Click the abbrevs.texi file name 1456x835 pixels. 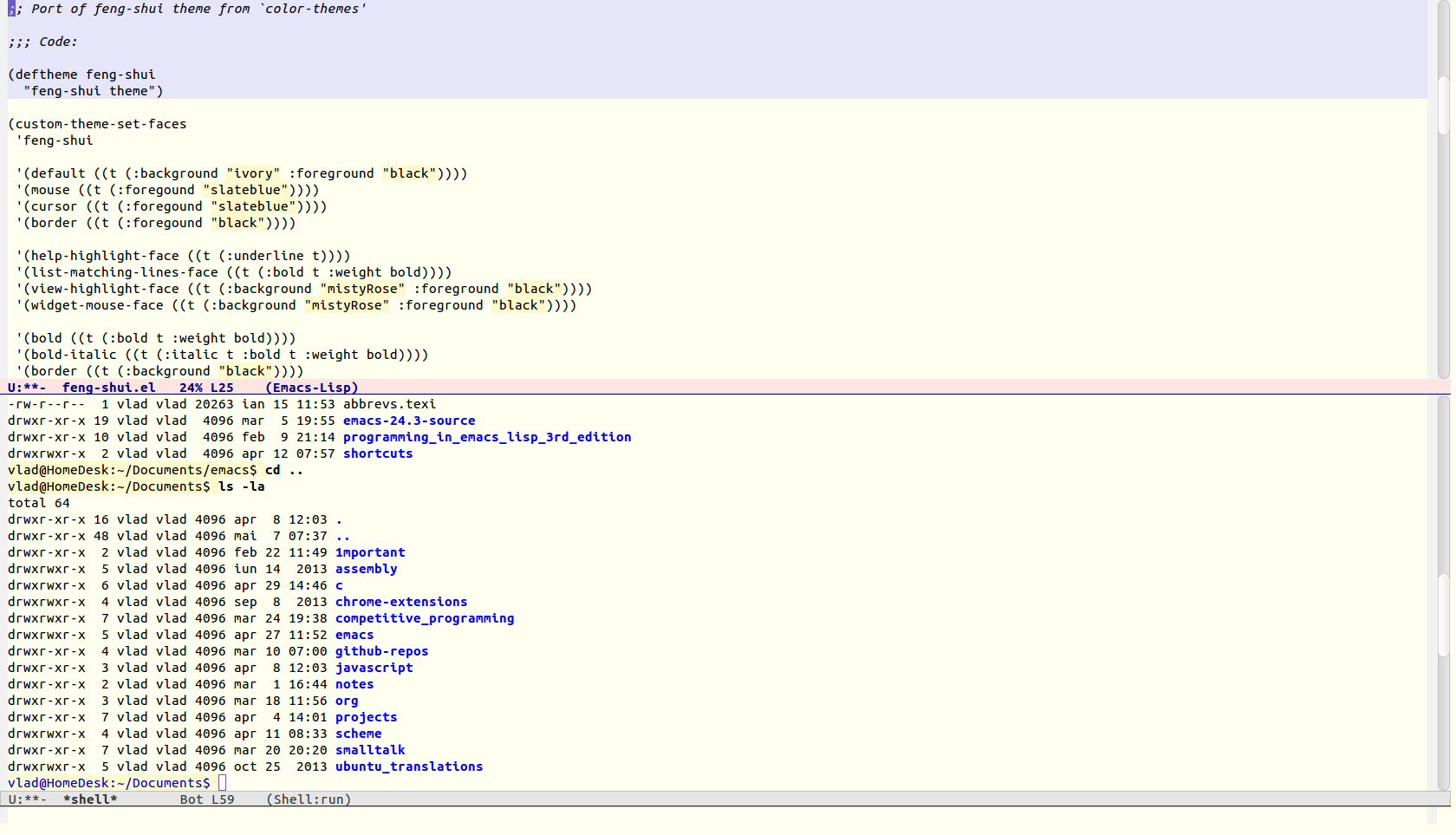tap(389, 404)
